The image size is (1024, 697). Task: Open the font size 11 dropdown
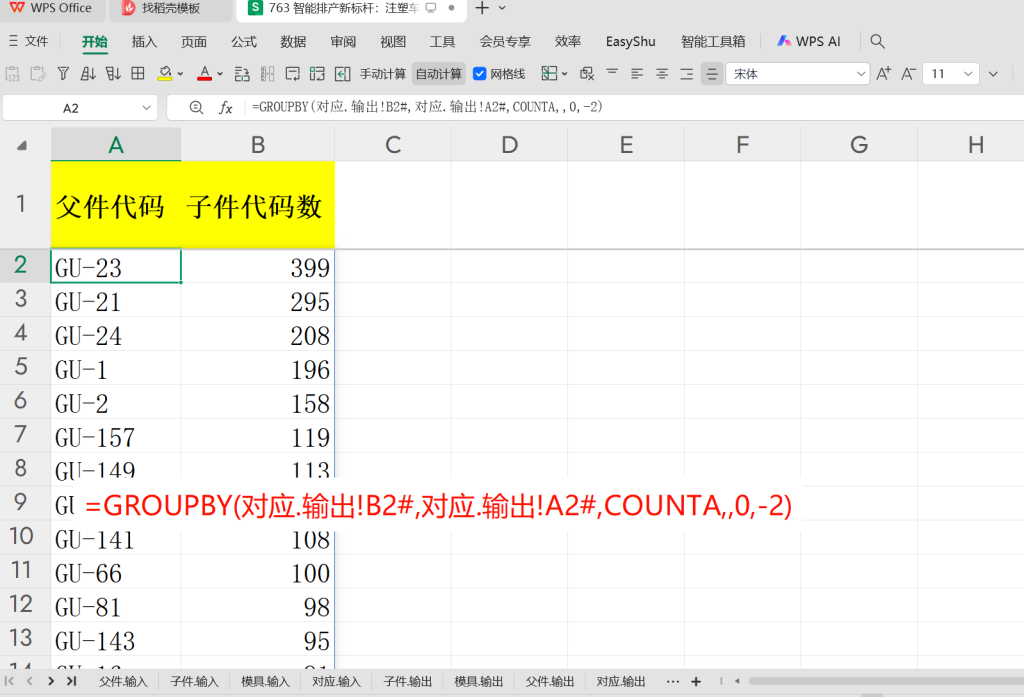click(968, 74)
